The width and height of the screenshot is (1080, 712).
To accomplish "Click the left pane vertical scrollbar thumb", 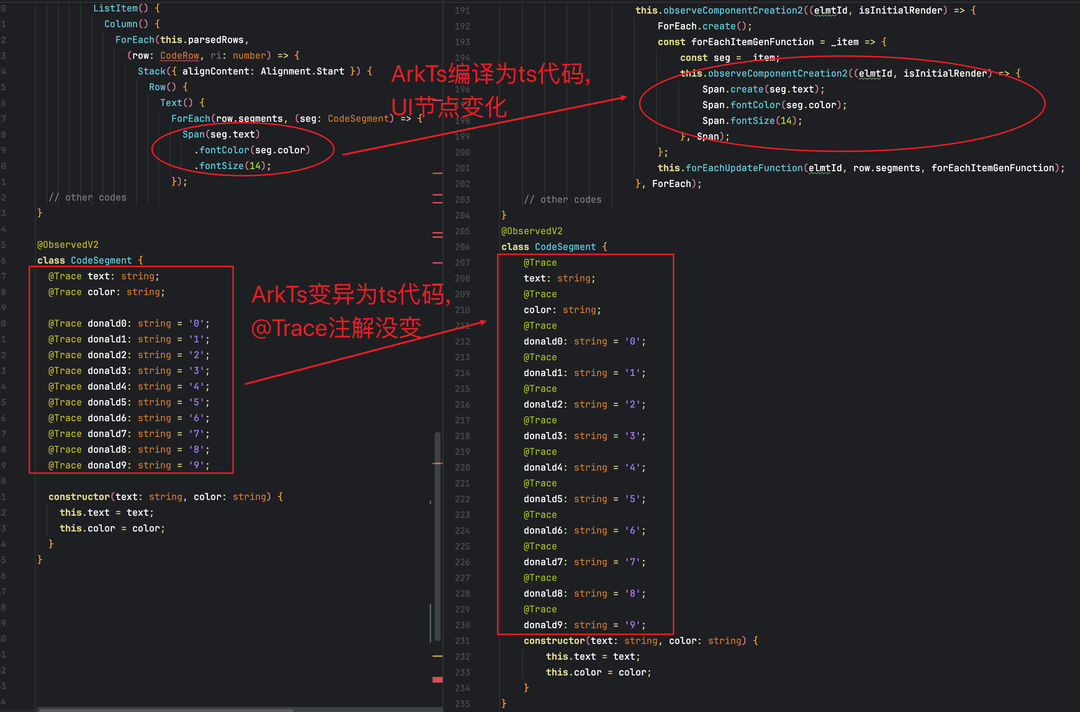I will coord(437,537).
